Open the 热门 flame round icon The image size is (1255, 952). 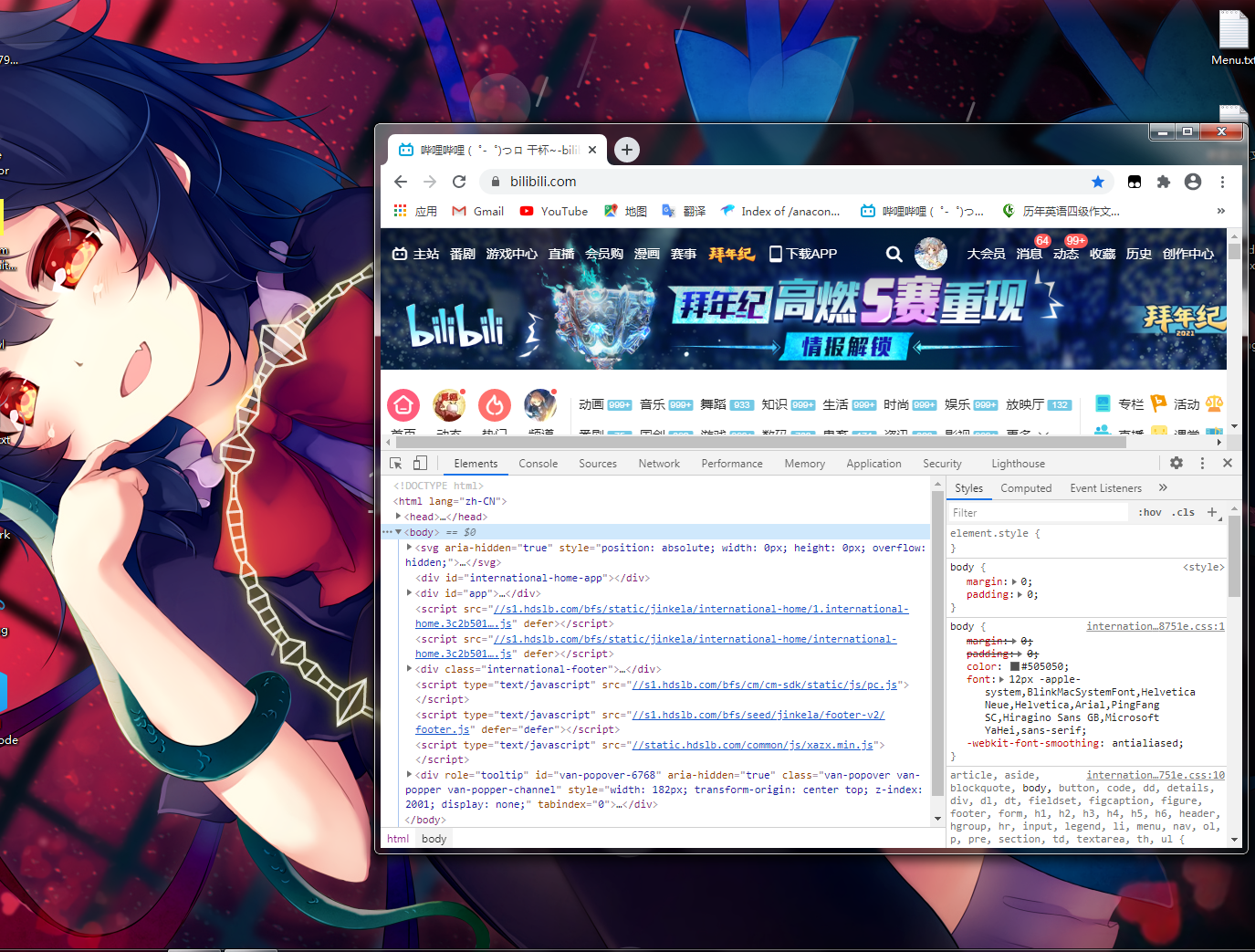[495, 404]
